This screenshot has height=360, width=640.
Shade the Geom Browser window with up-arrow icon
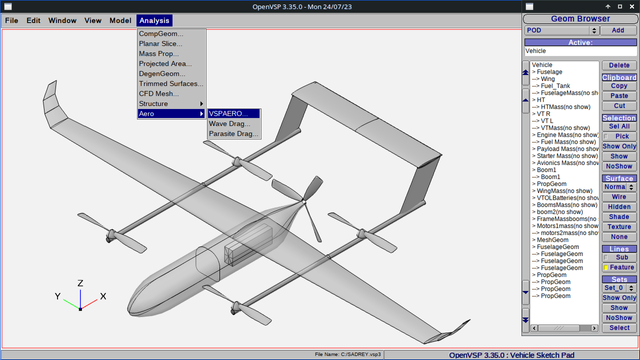pos(608,7)
